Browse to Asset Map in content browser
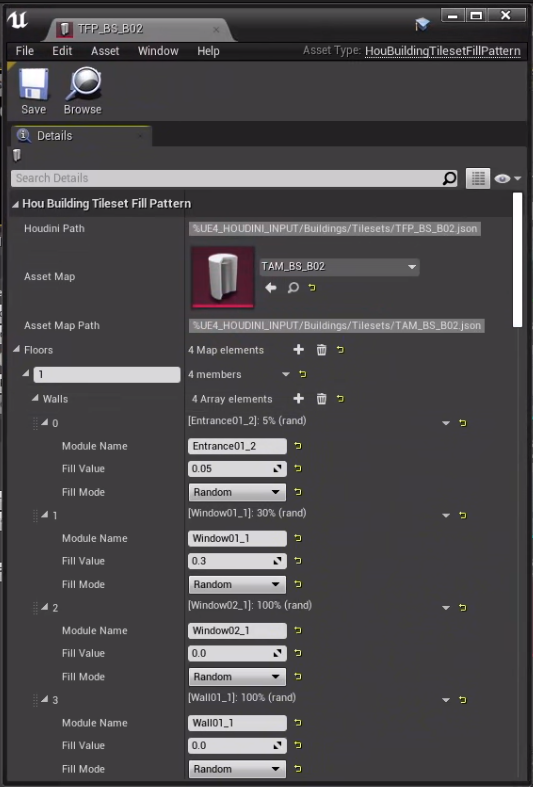Viewport: 533px width, 787px height. [x=293, y=288]
